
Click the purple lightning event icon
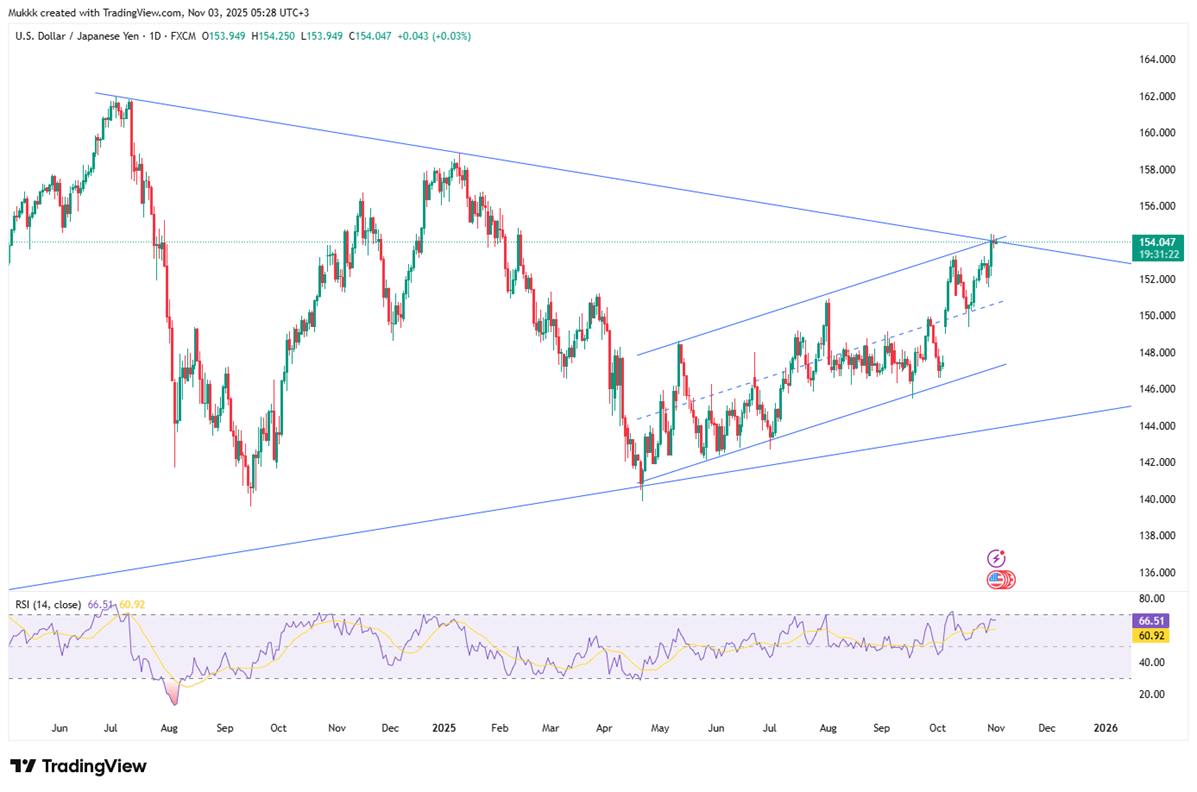[x=996, y=558]
